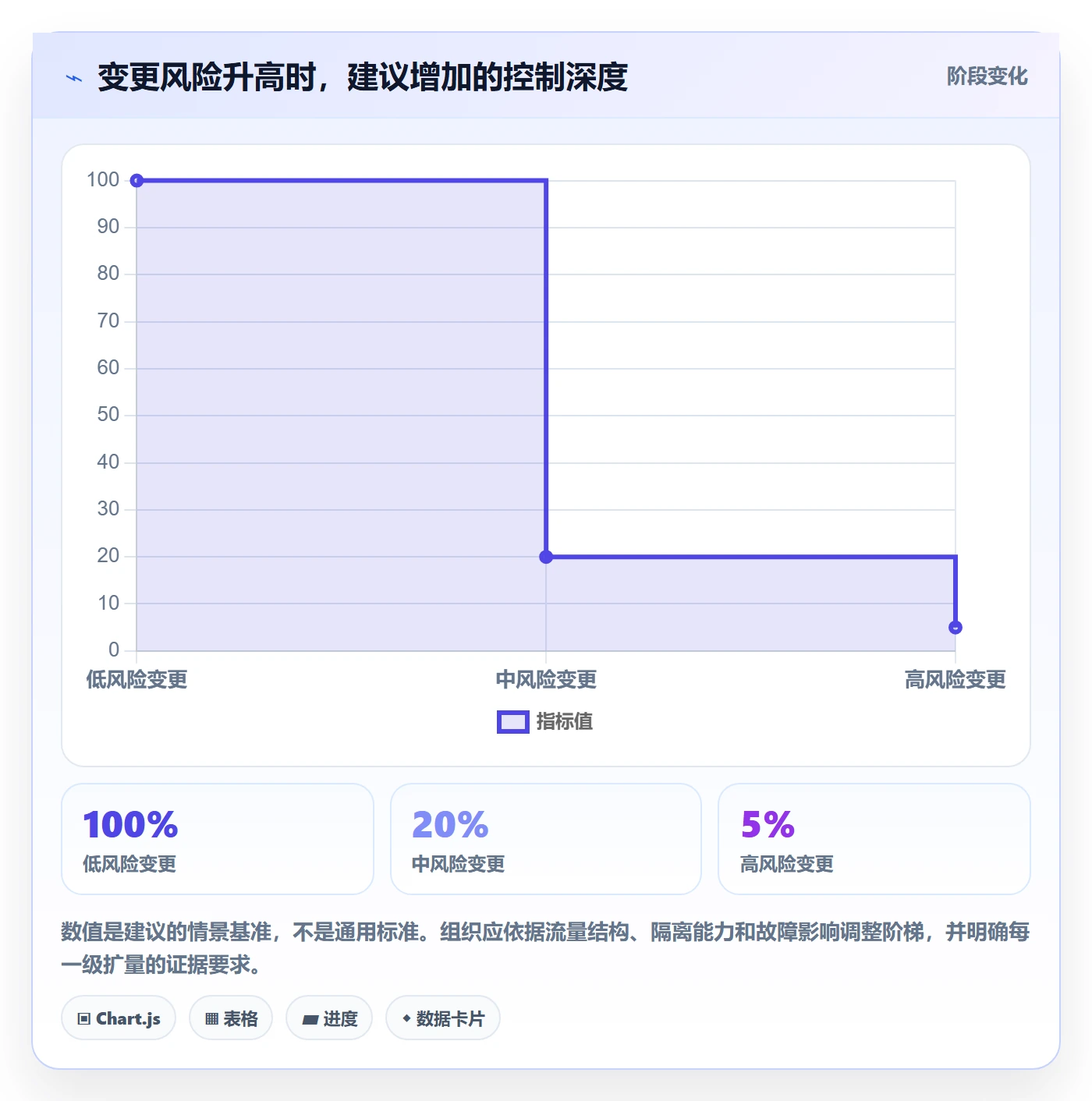Screen dimensions: 1092x1101
Task: Click the Chart.js tag chip
Action: click(119, 1018)
